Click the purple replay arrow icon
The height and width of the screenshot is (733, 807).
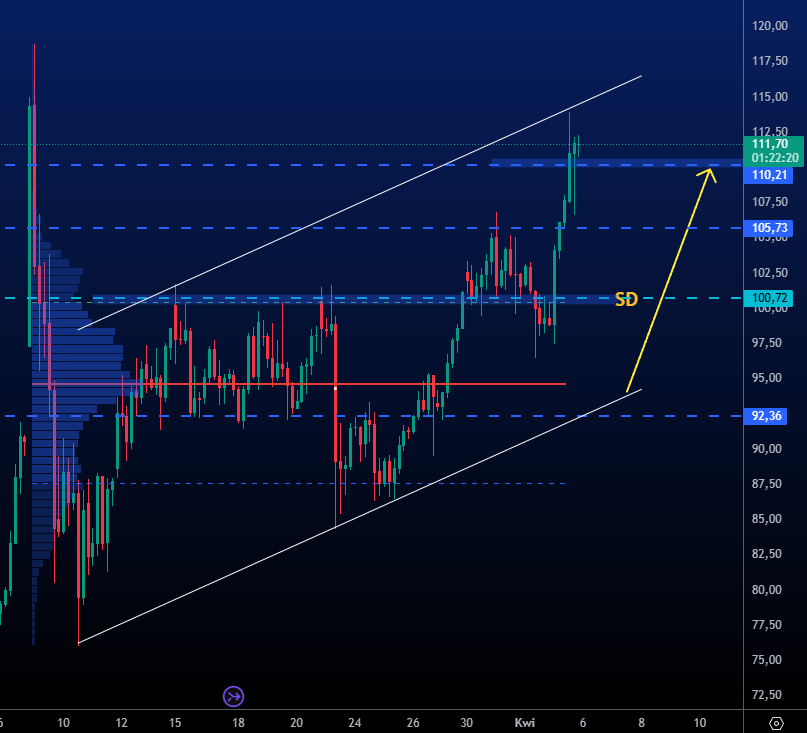(233, 696)
